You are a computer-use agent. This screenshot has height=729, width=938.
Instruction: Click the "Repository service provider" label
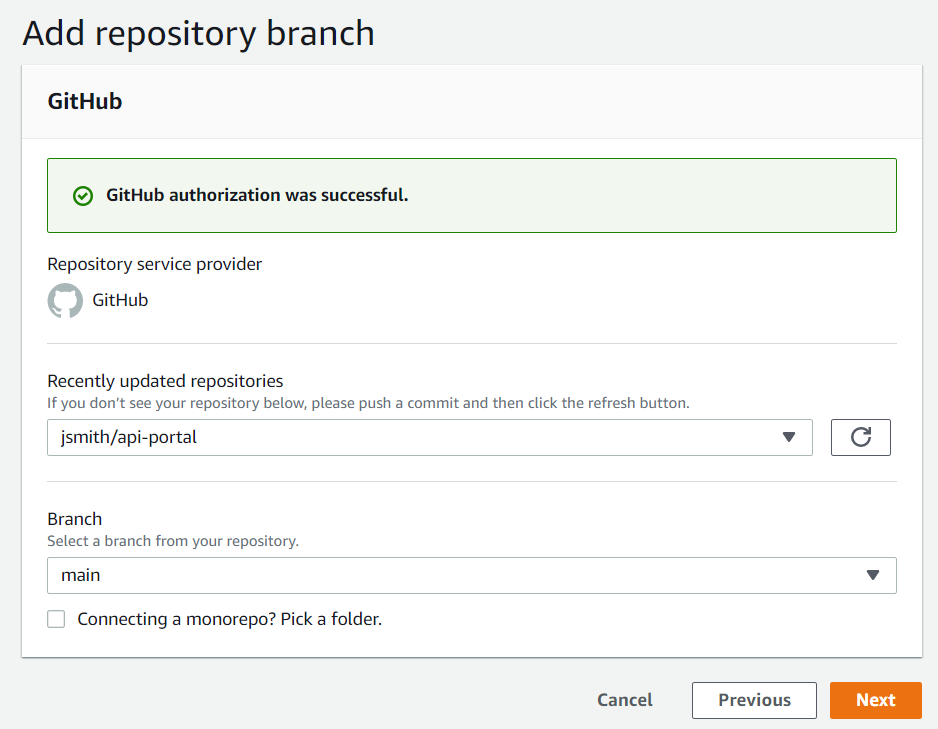point(155,264)
